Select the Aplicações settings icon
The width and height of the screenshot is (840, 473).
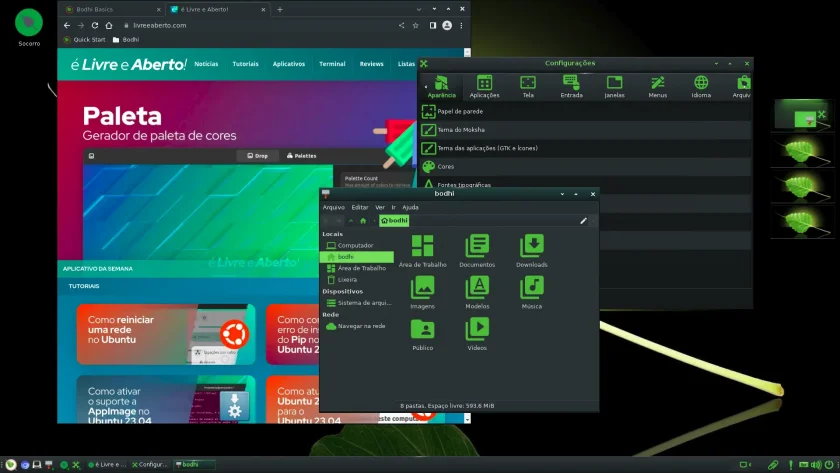(484, 86)
